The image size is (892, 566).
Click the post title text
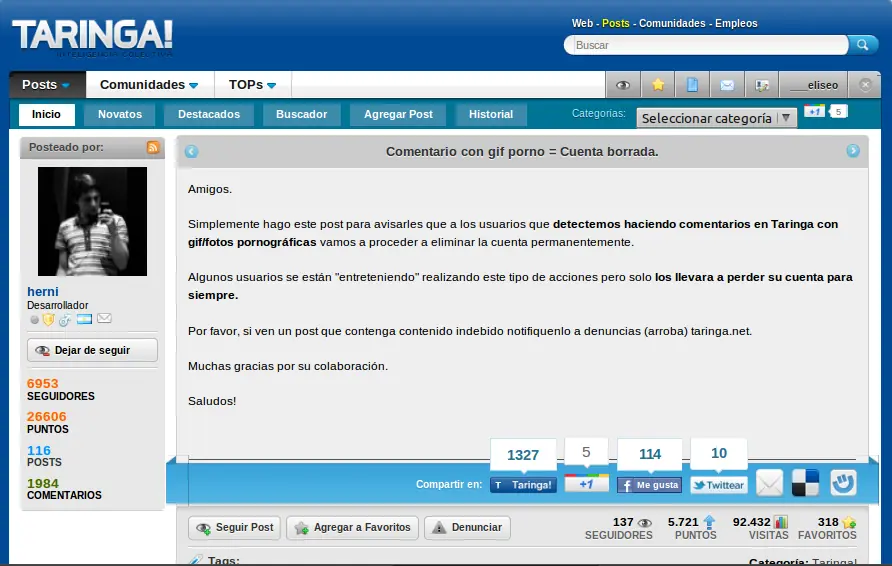[x=522, y=152]
